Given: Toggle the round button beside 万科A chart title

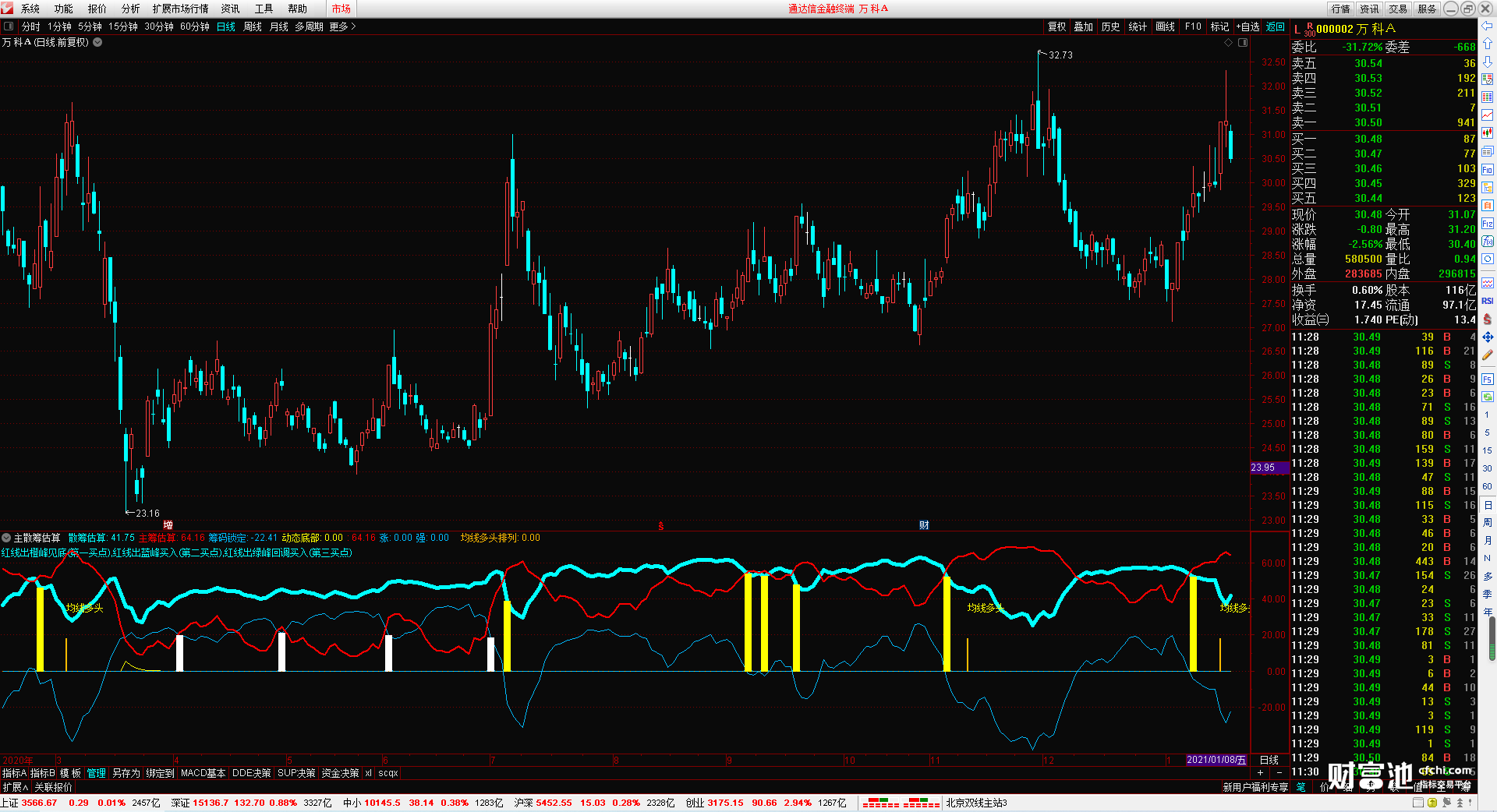Looking at the screenshot, I should [97, 42].
